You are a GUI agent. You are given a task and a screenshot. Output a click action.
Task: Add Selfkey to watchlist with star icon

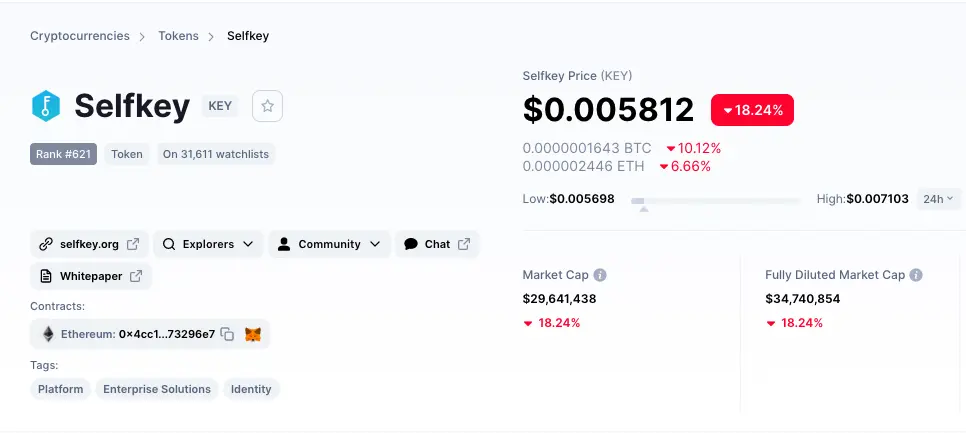[267, 106]
